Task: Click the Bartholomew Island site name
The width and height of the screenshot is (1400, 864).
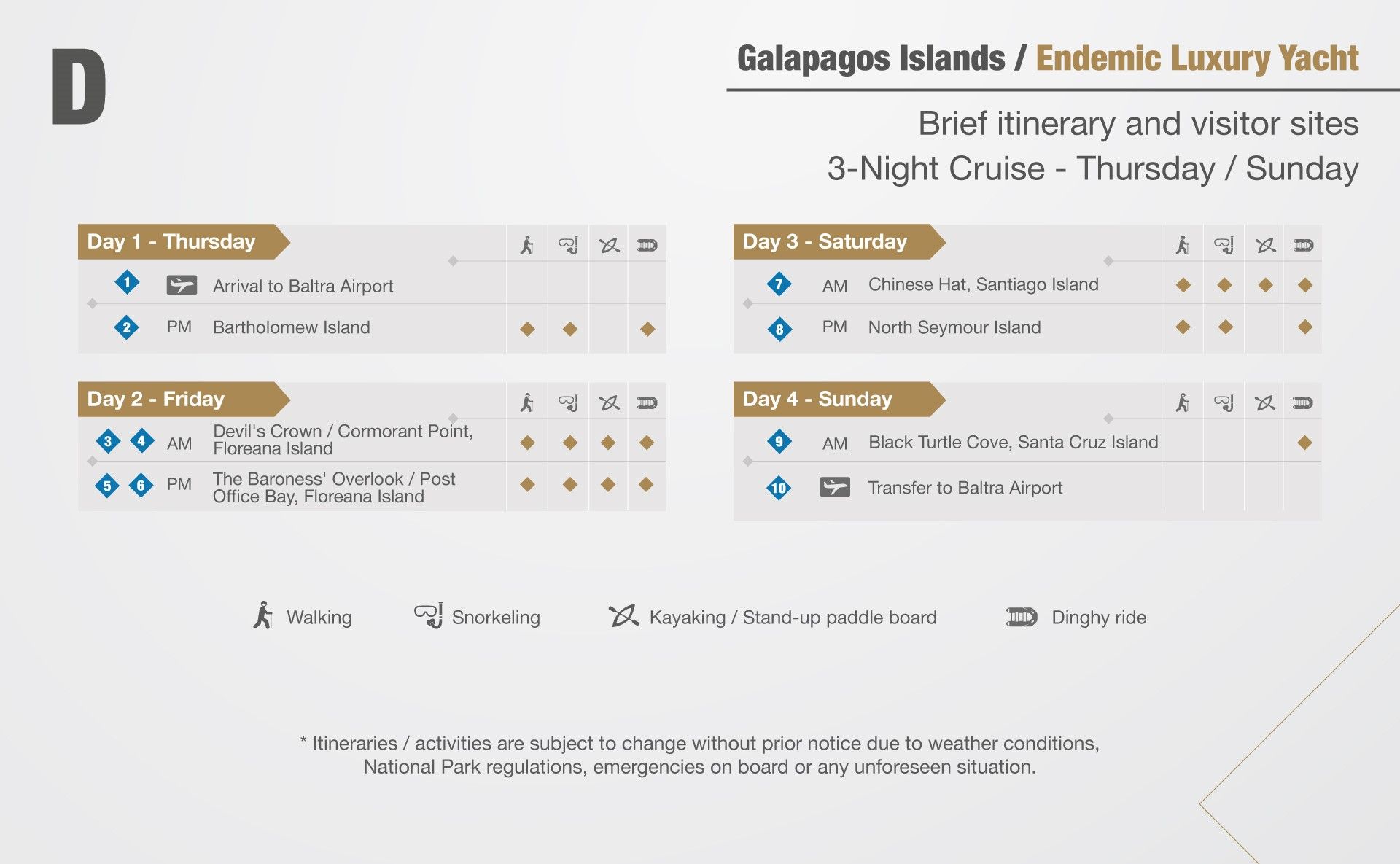Action: 291,327
